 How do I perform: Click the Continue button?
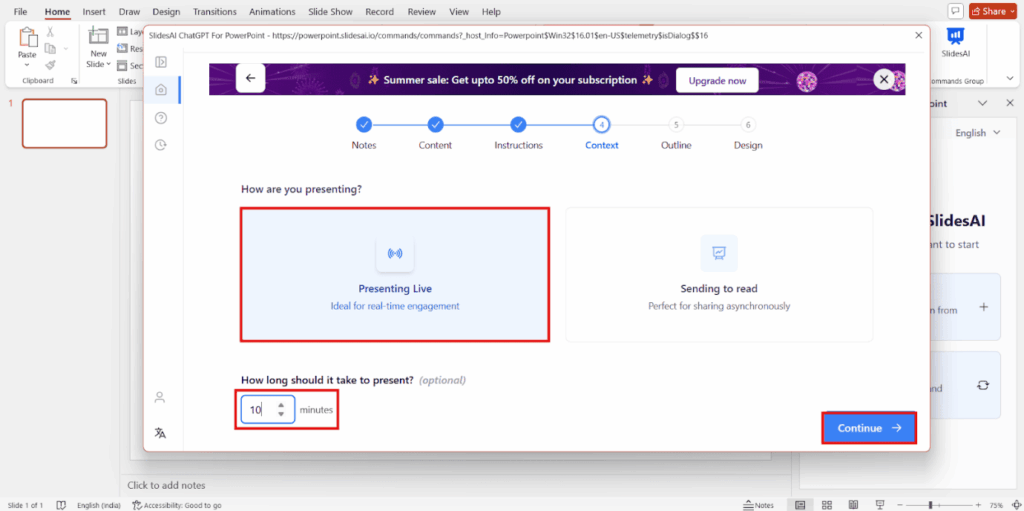868,428
